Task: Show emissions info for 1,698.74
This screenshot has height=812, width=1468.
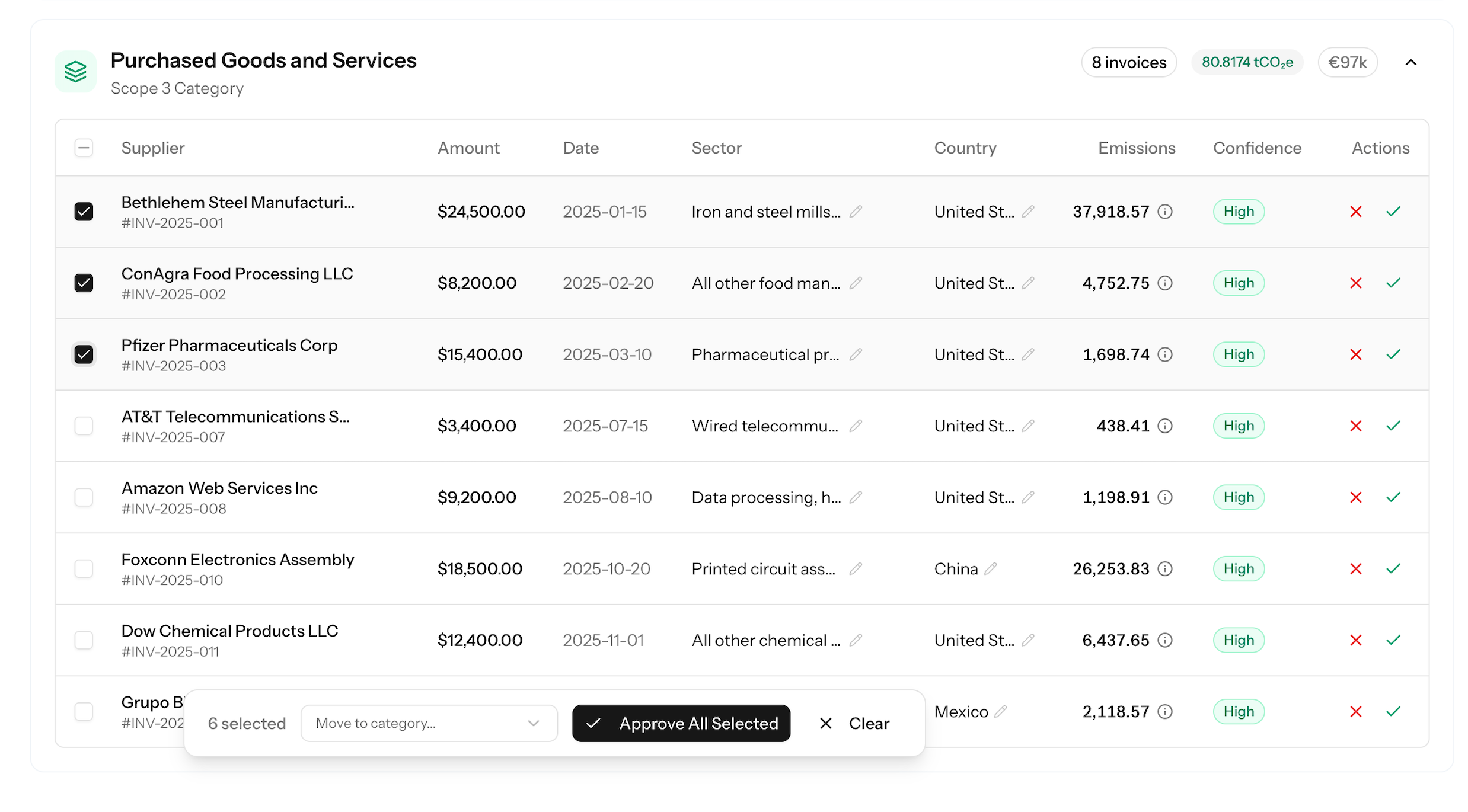Action: 1165,354
